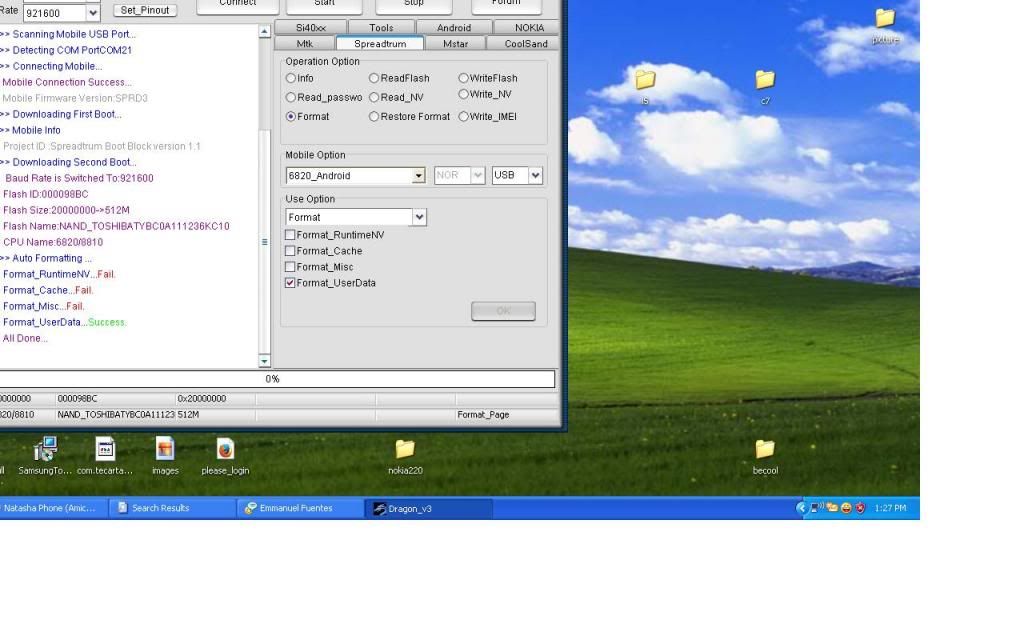Image resolution: width=1024 pixels, height=640 pixels.
Task: Switch to the Si40xx tab
Action: (x=311, y=27)
